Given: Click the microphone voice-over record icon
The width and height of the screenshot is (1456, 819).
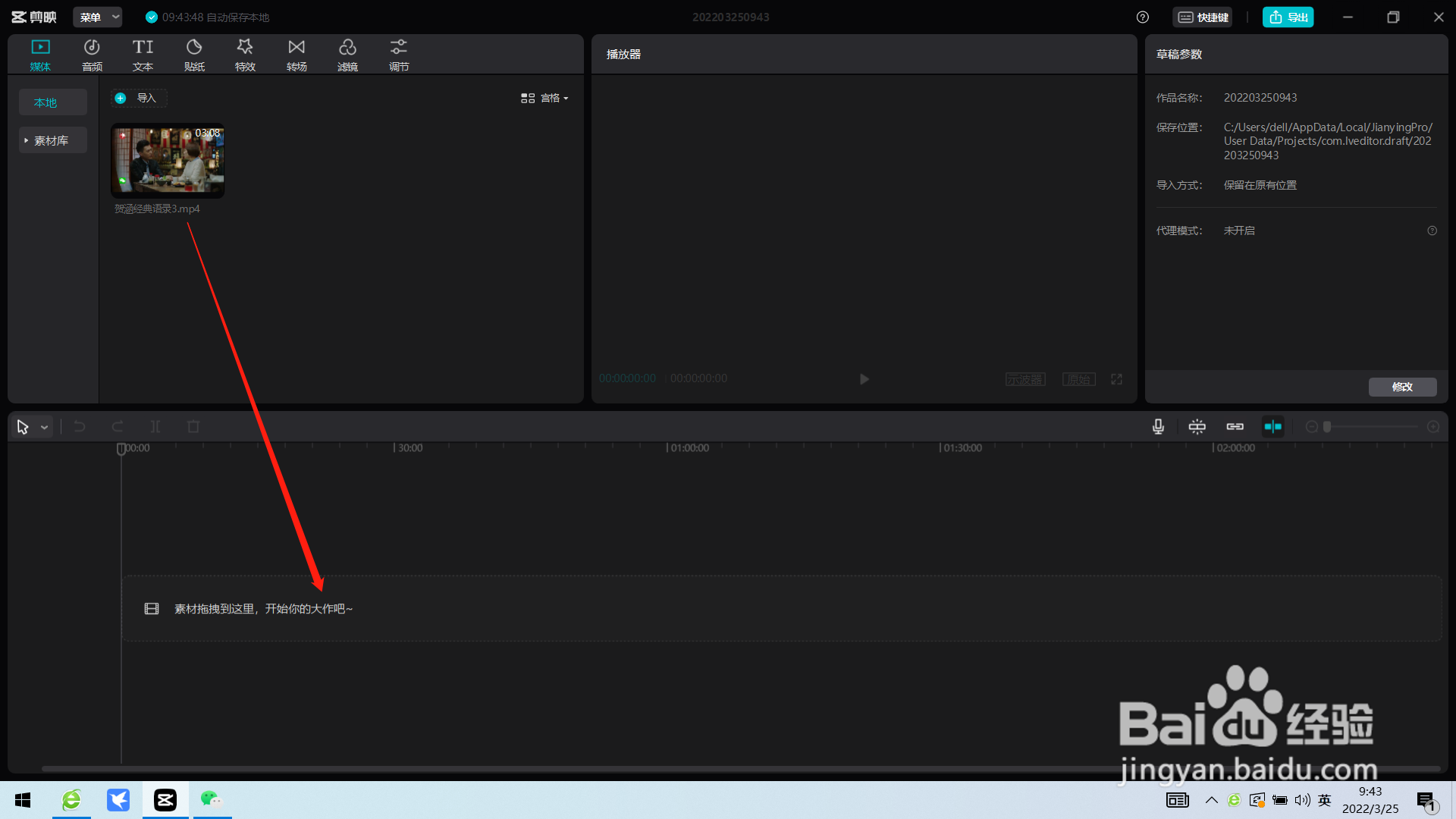Looking at the screenshot, I should 1158,427.
